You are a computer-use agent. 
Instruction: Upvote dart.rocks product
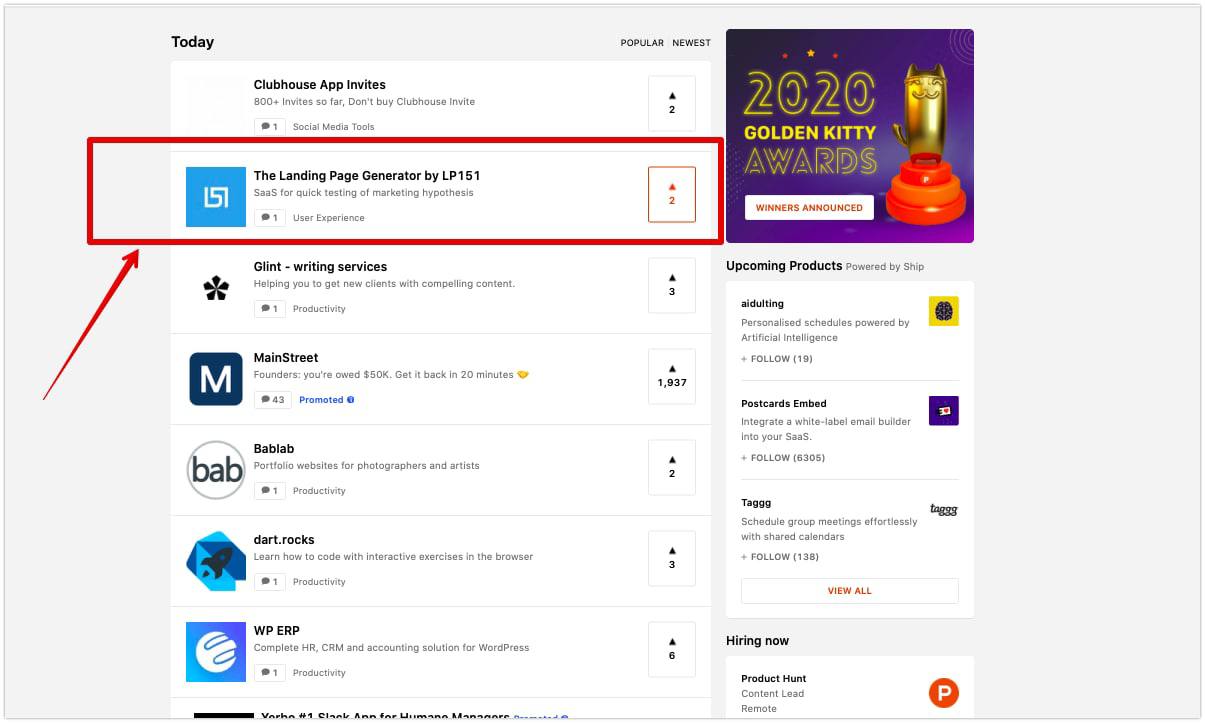click(671, 558)
